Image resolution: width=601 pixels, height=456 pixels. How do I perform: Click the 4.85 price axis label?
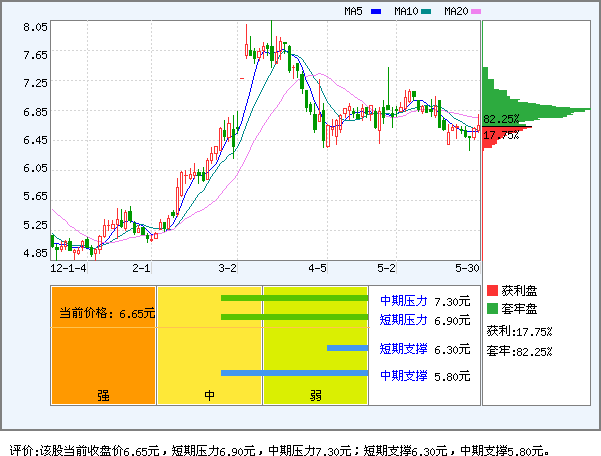(35, 253)
